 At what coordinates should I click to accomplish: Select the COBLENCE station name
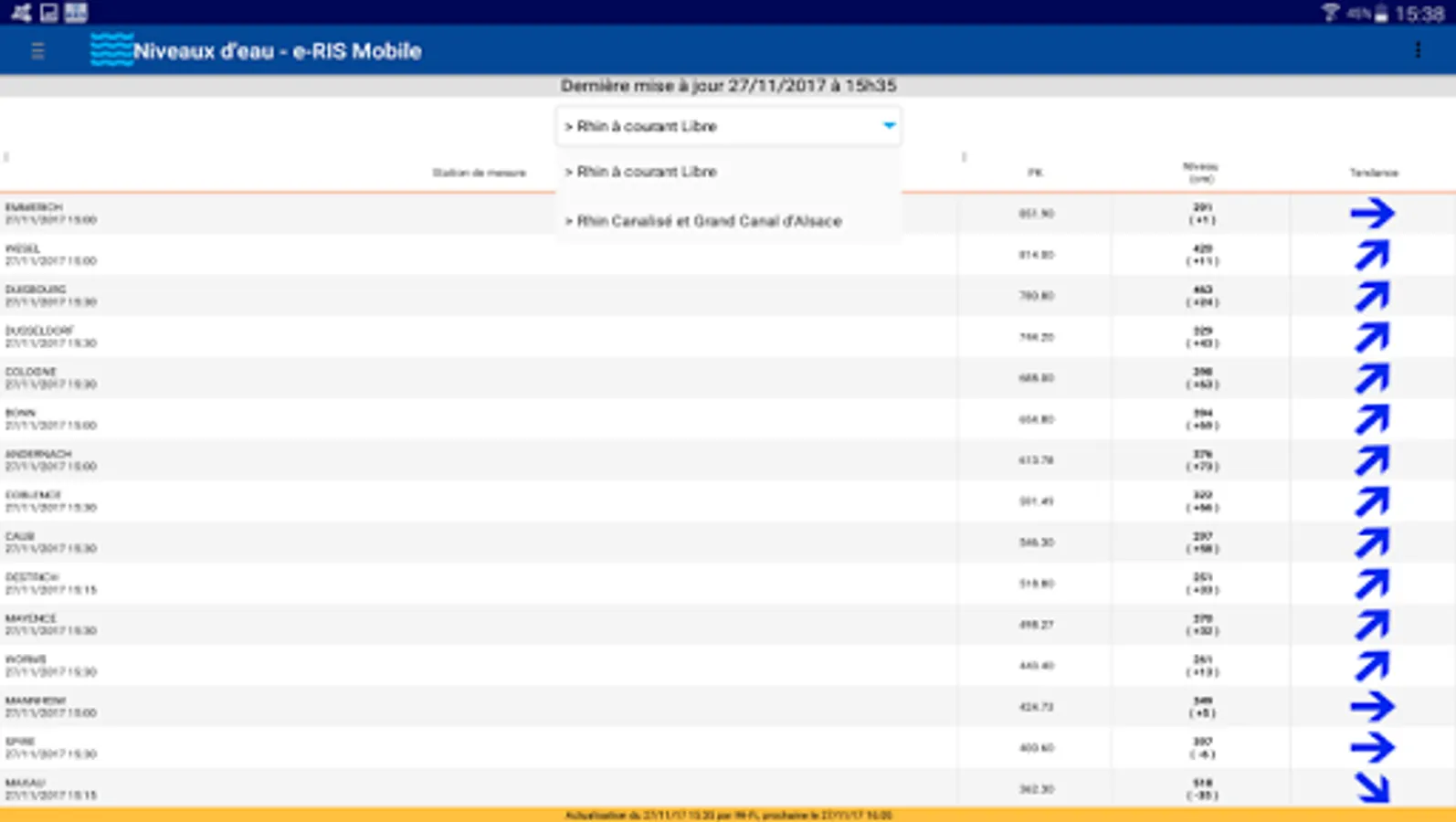tap(34, 495)
